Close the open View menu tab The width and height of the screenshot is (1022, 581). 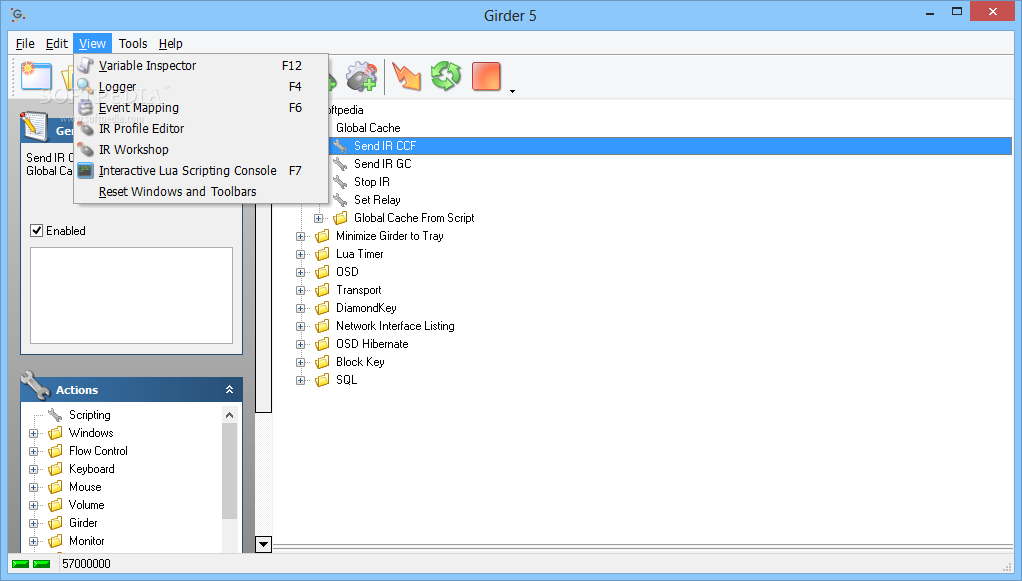point(93,44)
